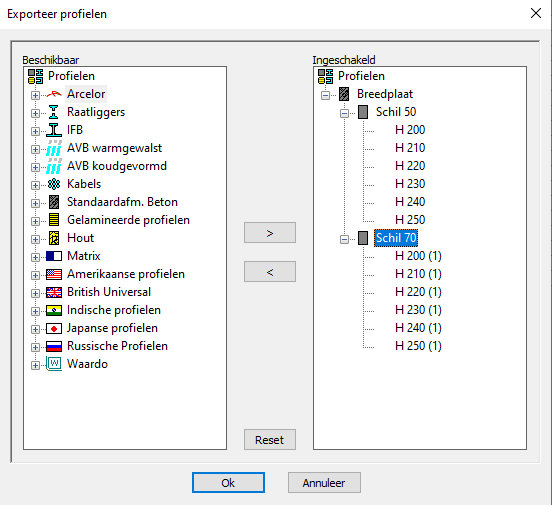Expand the Raatliggers node
Image resolution: width=552 pixels, height=505 pixels.
35,113
